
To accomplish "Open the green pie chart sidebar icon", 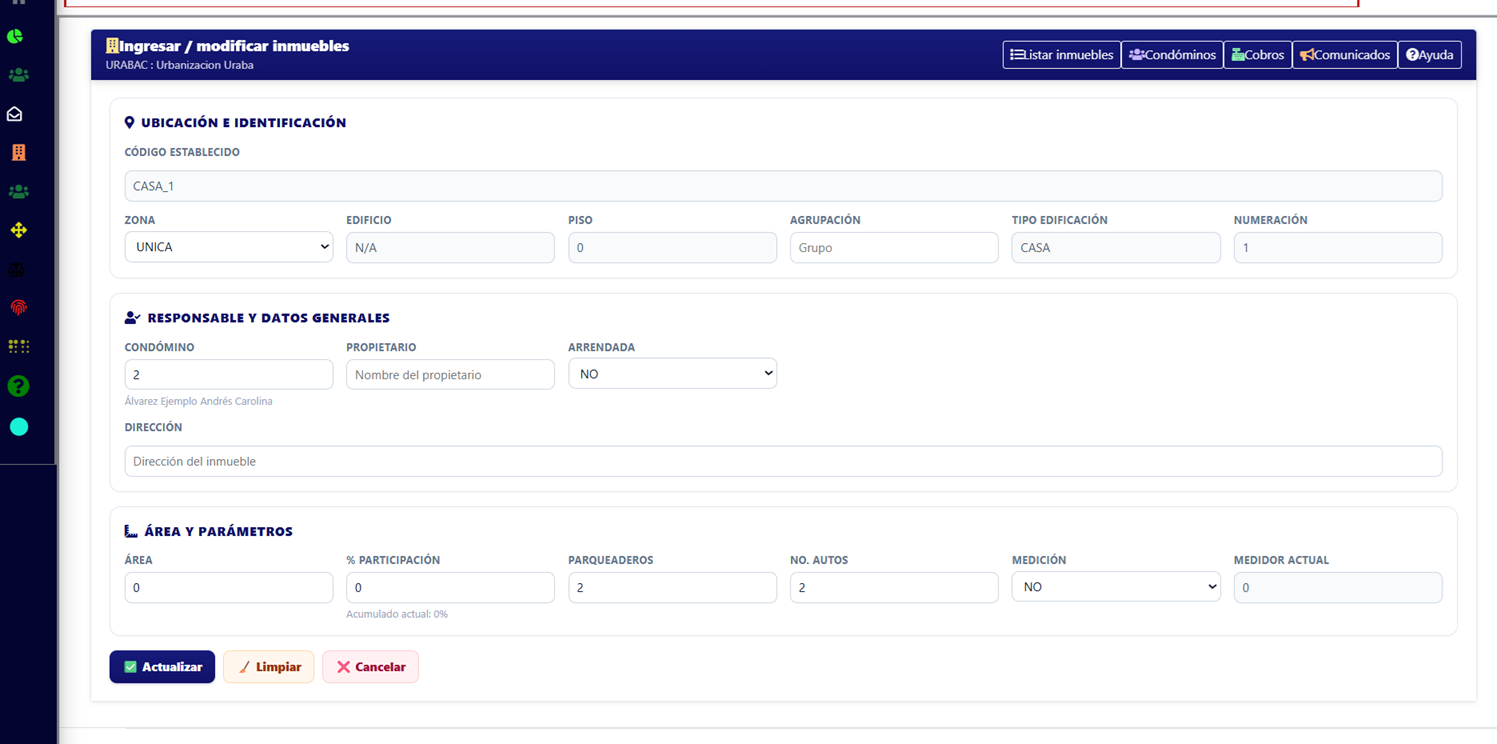I will 15,37.
